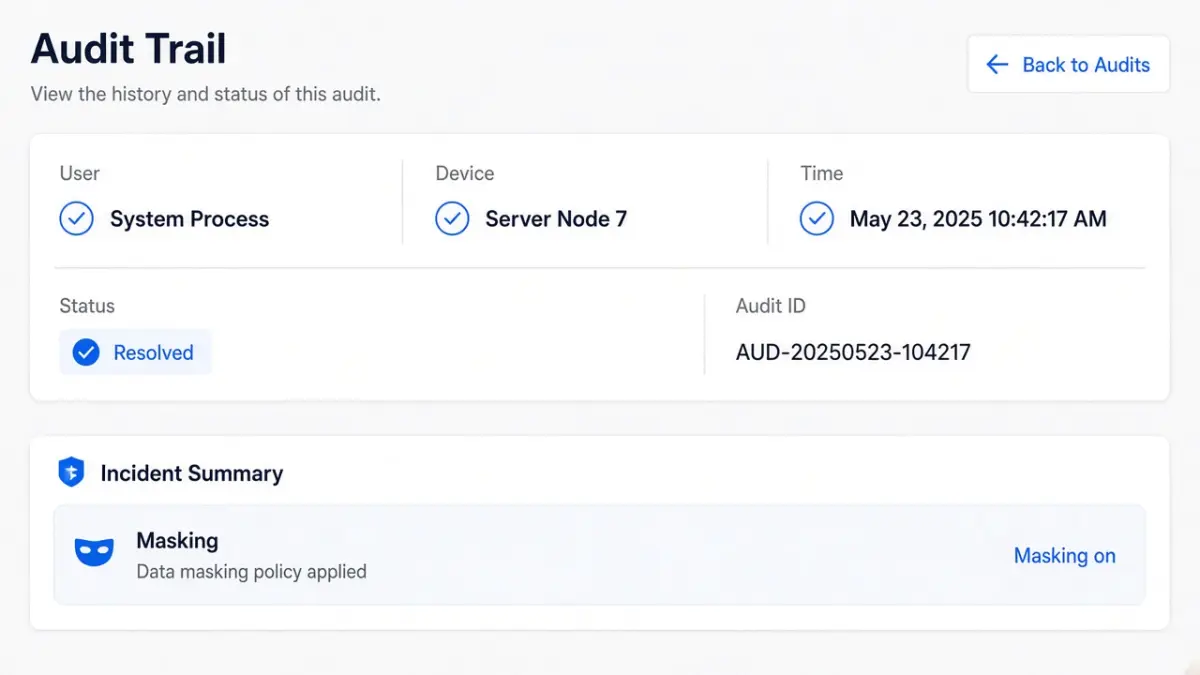Click the Status field label
Screen dimensions: 1200x675
[87, 306]
